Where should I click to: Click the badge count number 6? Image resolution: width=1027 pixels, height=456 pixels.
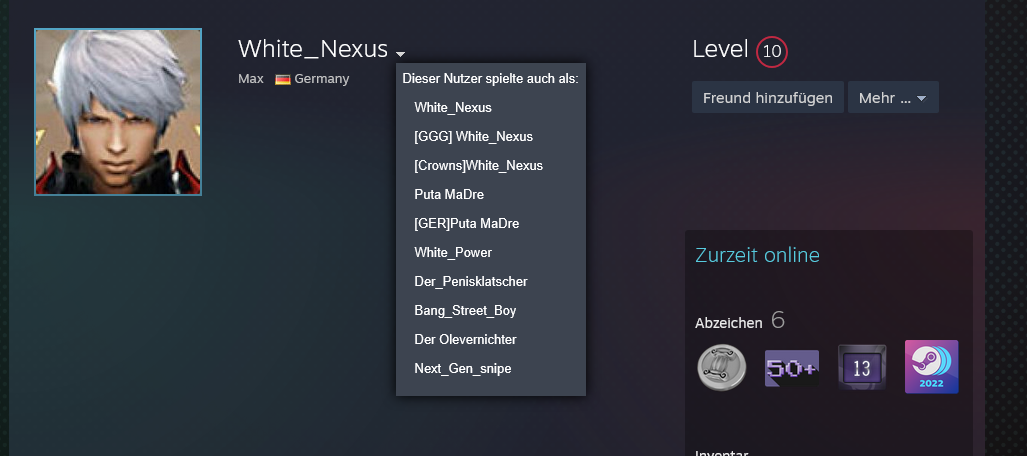[x=778, y=321]
